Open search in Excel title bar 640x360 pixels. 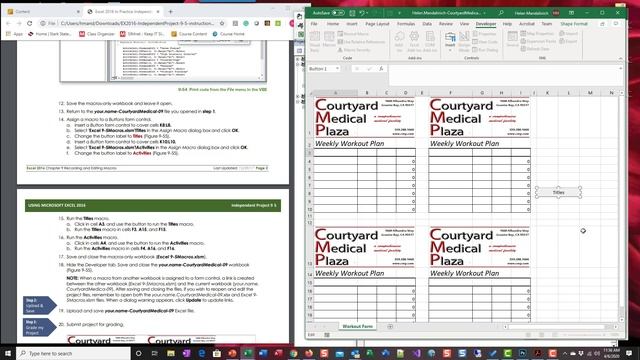pyautogui.click(x=500, y=13)
